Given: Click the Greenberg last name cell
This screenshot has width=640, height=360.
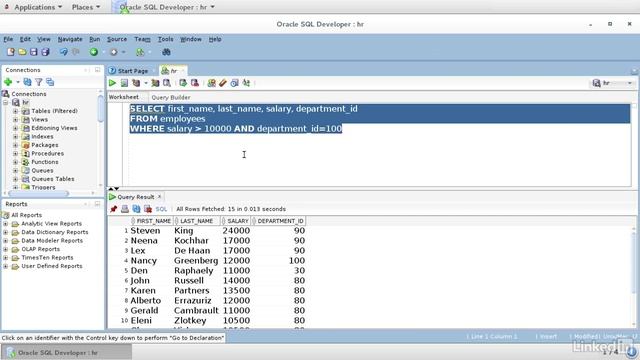Looking at the screenshot, I should [x=196, y=260].
